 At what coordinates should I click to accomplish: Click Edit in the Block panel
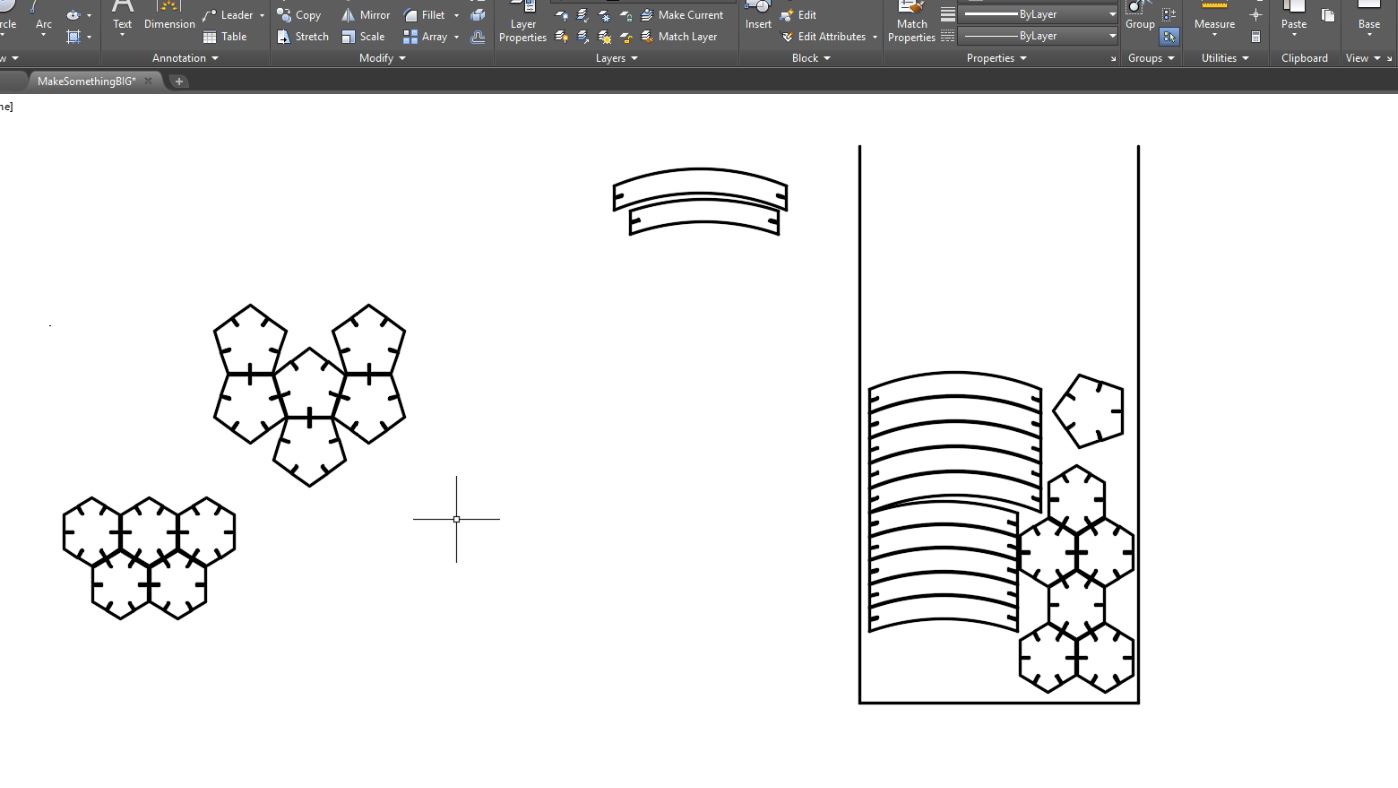point(798,15)
